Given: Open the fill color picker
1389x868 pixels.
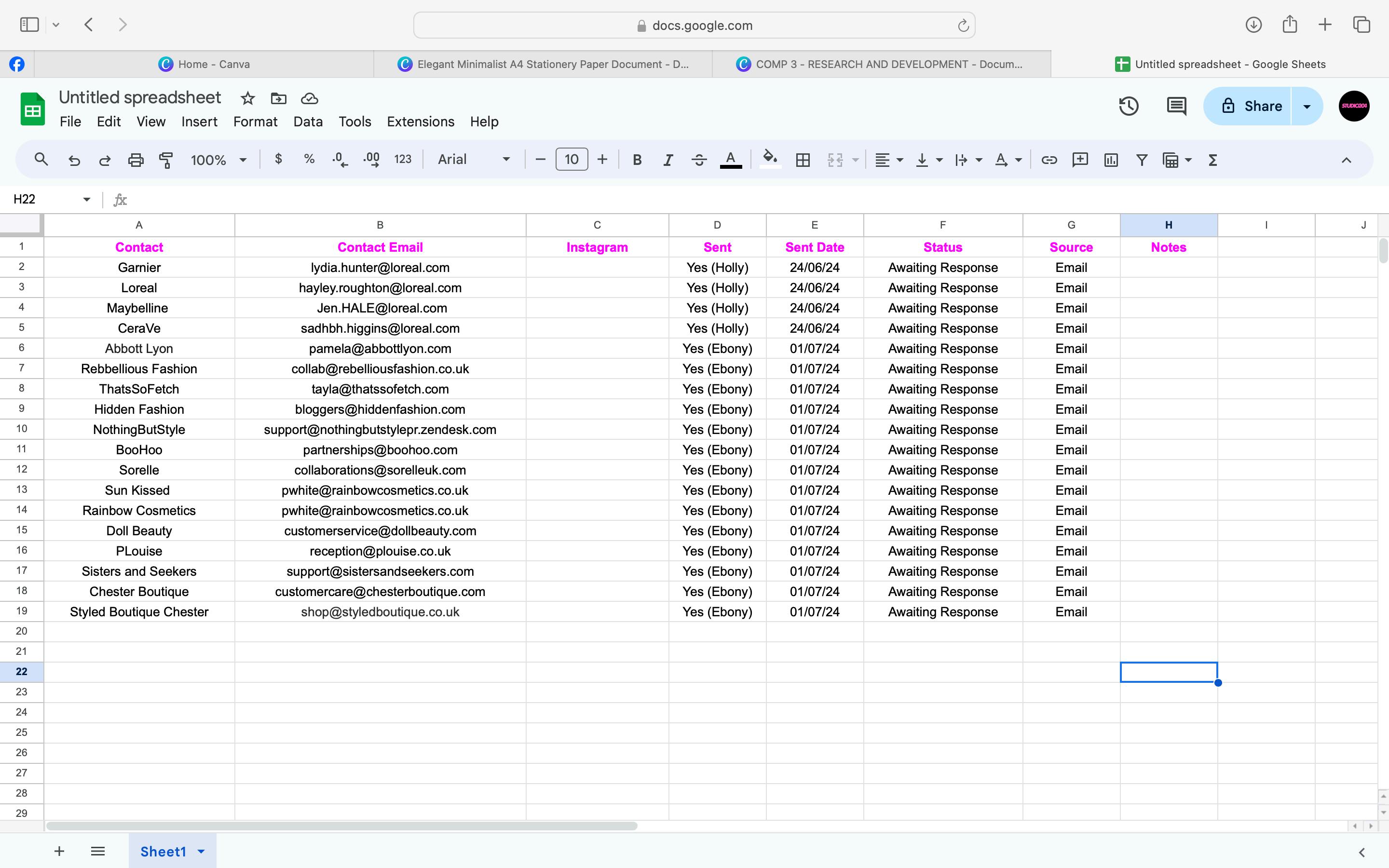Looking at the screenshot, I should point(770,159).
